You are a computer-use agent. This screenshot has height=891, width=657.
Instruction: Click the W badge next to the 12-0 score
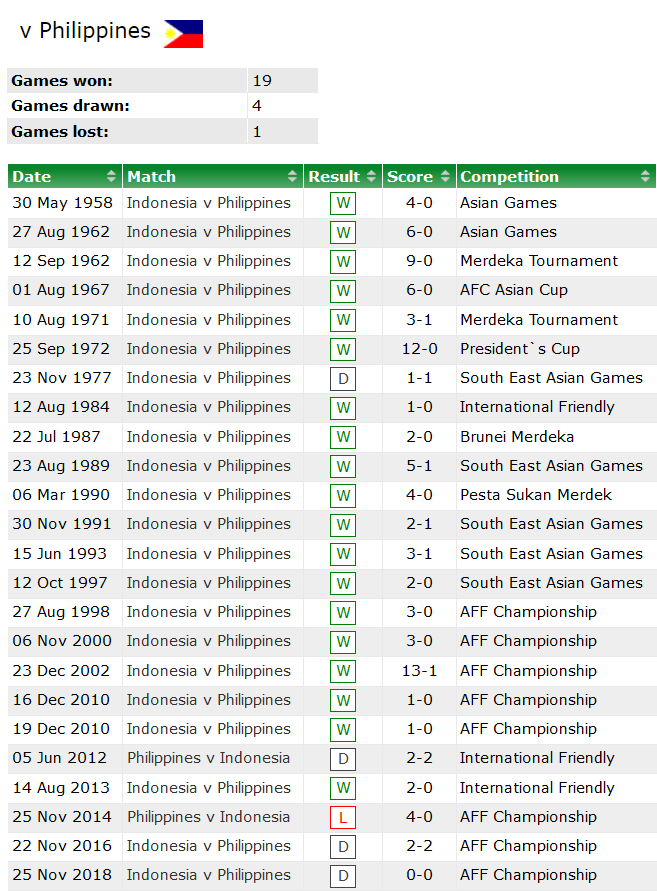pyautogui.click(x=342, y=349)
